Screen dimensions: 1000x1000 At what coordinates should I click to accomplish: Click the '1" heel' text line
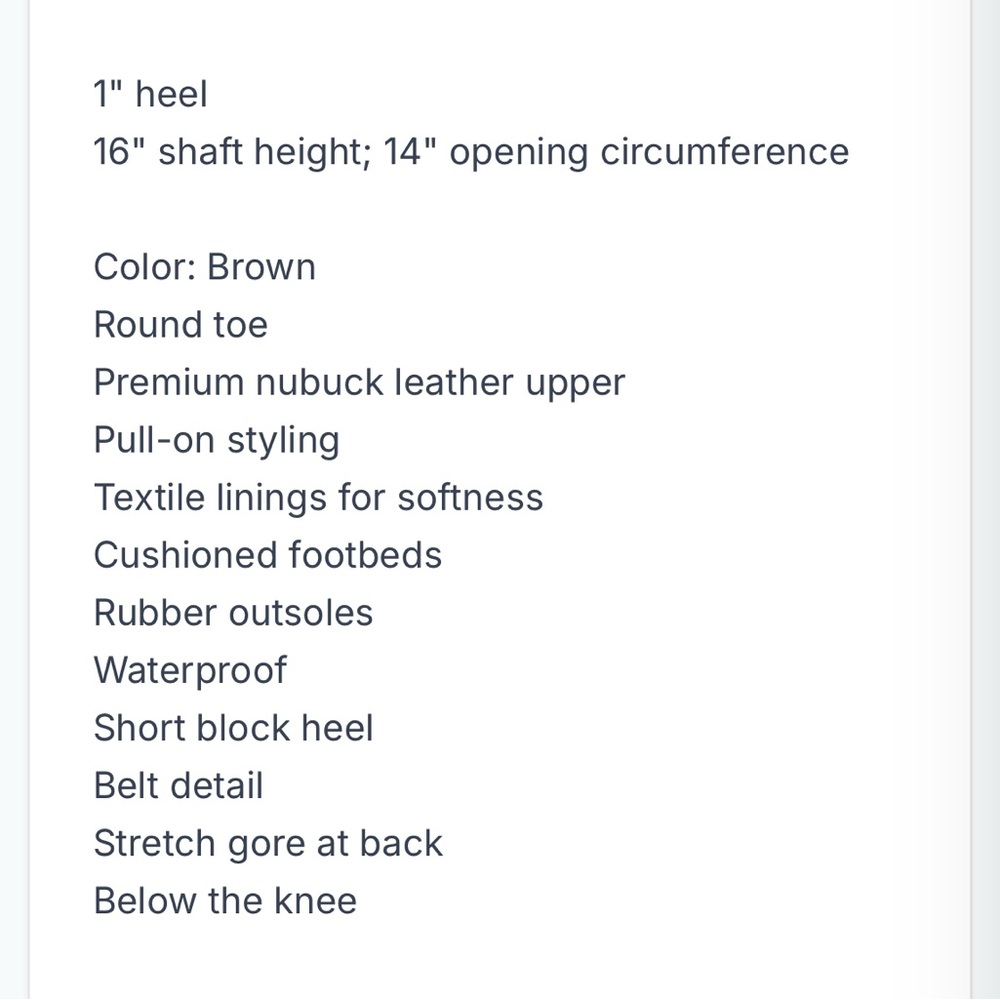151,94
